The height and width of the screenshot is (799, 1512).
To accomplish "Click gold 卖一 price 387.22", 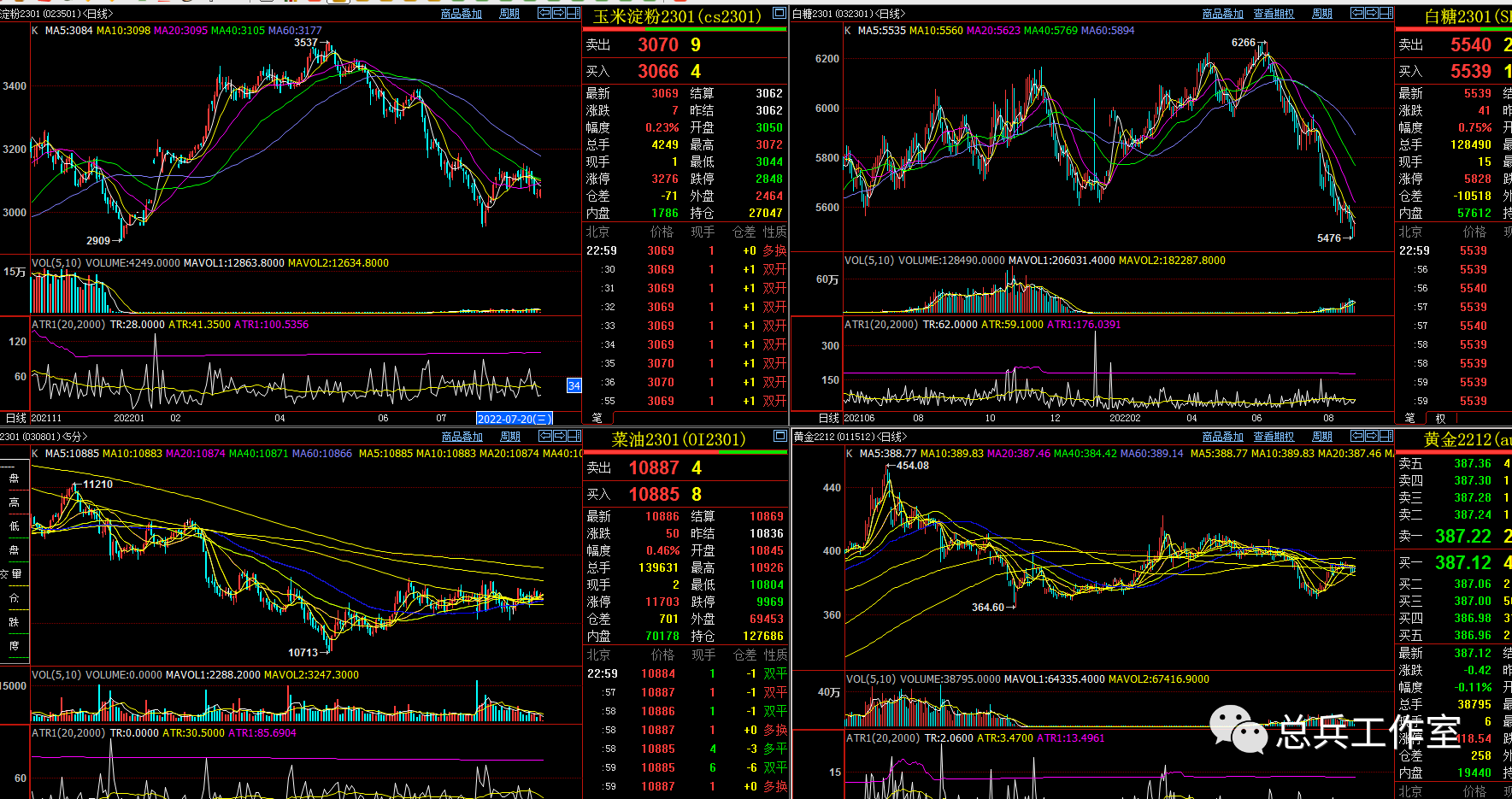I will tap(1463, 536).
